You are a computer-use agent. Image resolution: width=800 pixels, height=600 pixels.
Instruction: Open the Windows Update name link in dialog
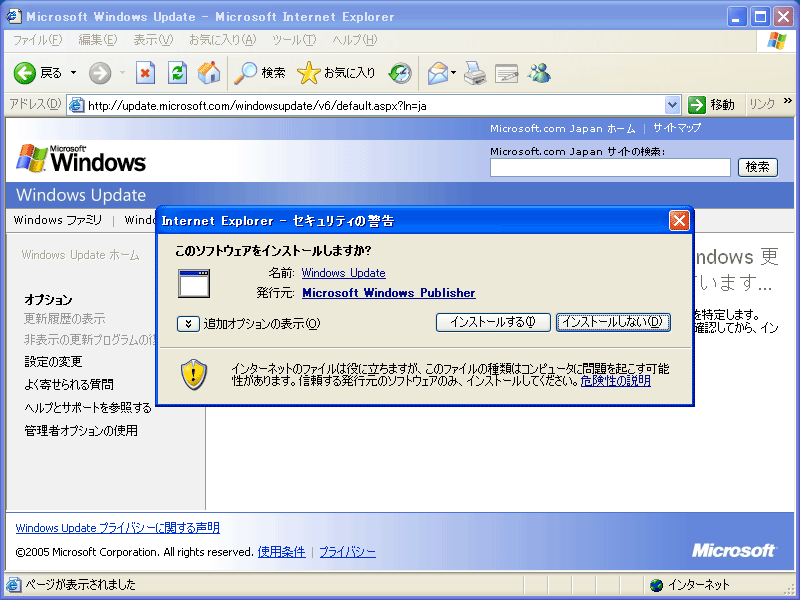pos(343,273)
